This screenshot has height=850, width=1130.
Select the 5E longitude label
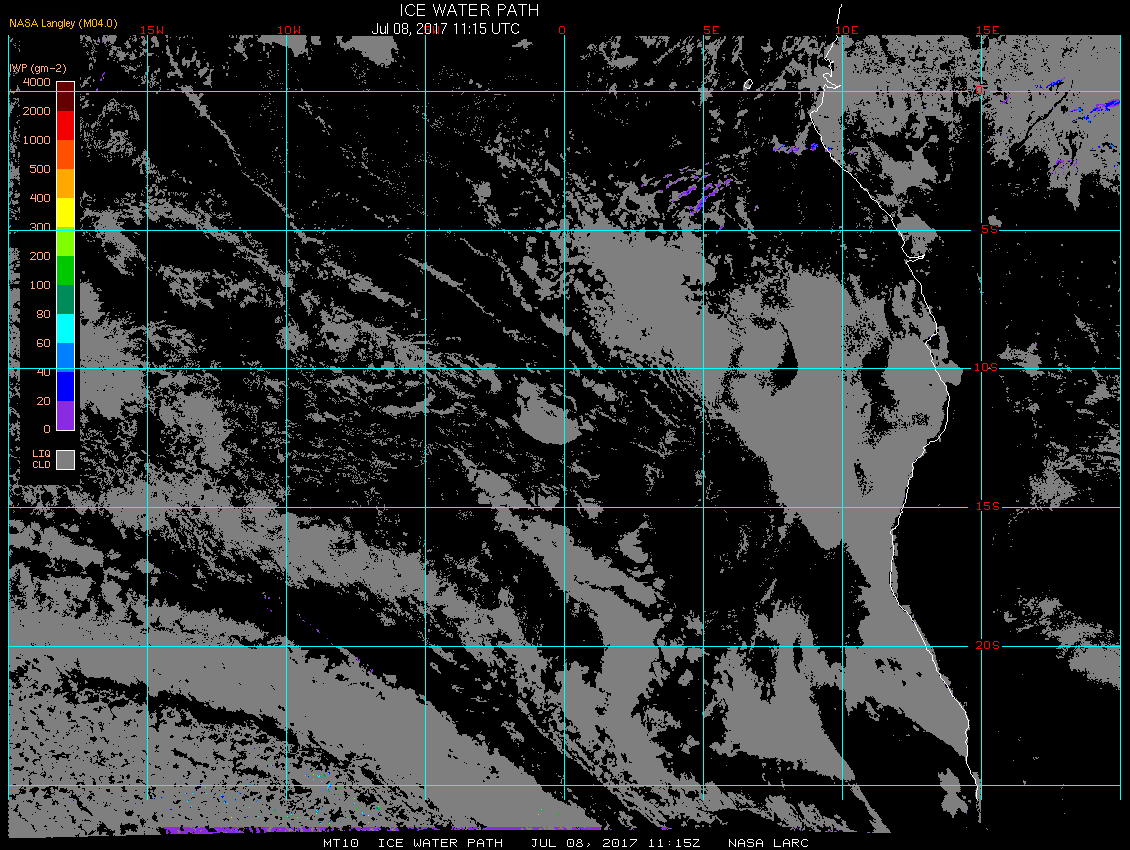click(711, 30)
